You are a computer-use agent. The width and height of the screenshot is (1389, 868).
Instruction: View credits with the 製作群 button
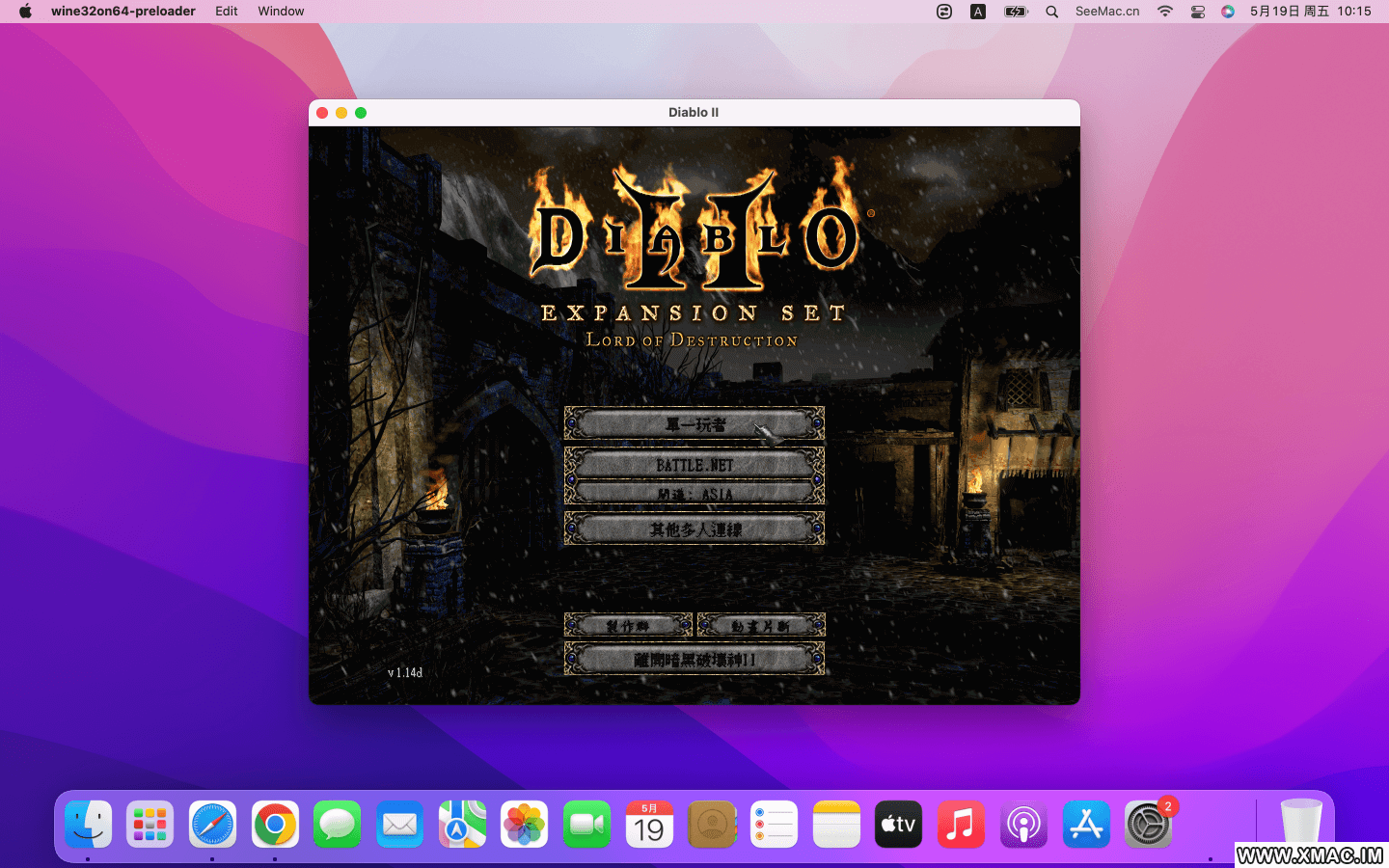pyautogui.click(x=628, y=625)
